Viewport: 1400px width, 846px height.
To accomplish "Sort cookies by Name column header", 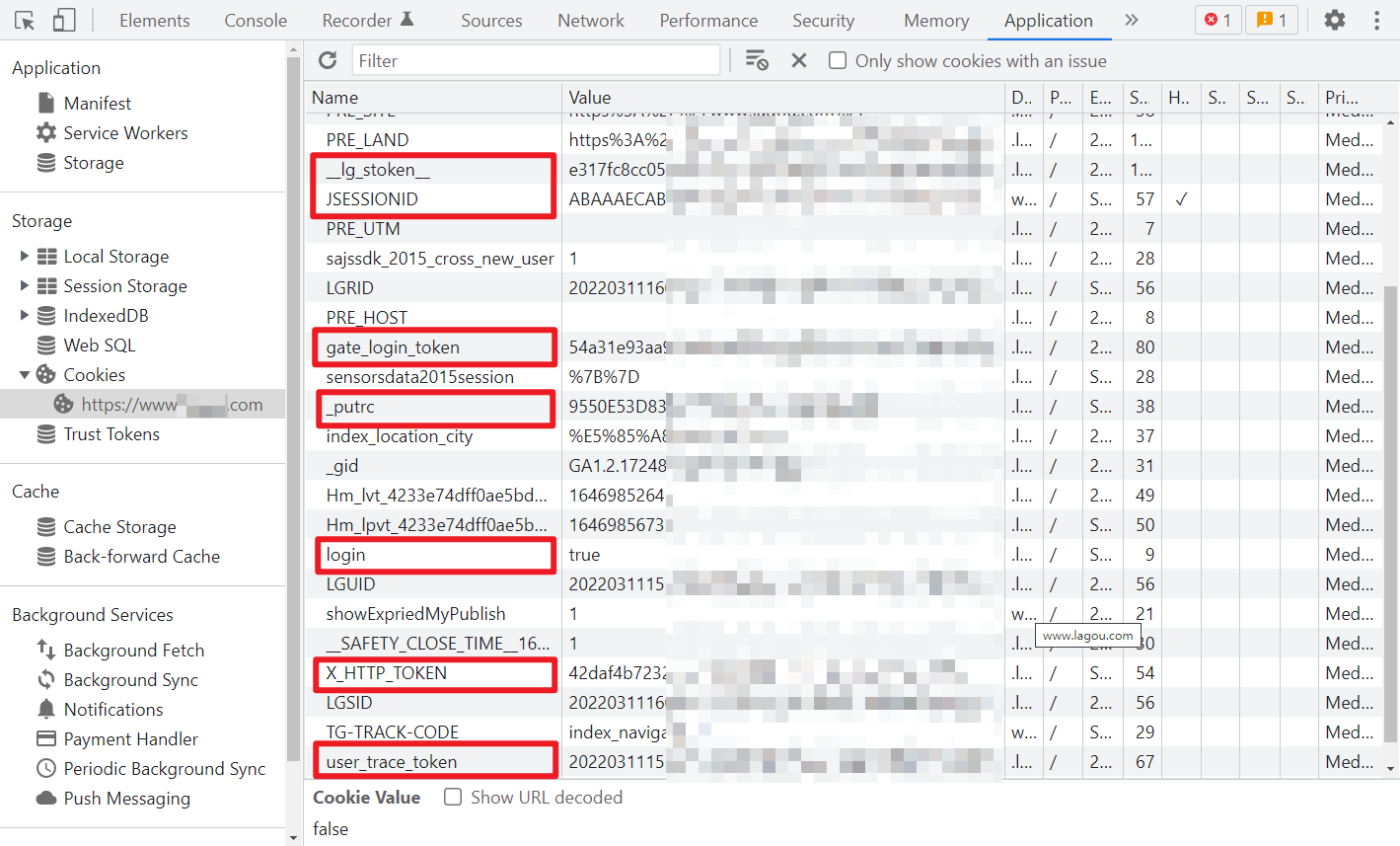I will coord(433,97).
